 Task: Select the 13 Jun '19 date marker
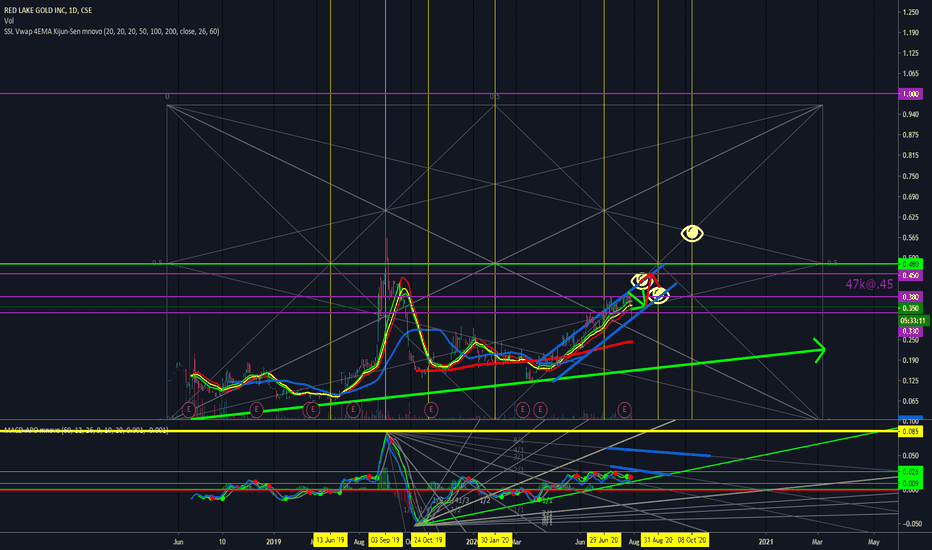pyautogui.click(x=330, y=540)
